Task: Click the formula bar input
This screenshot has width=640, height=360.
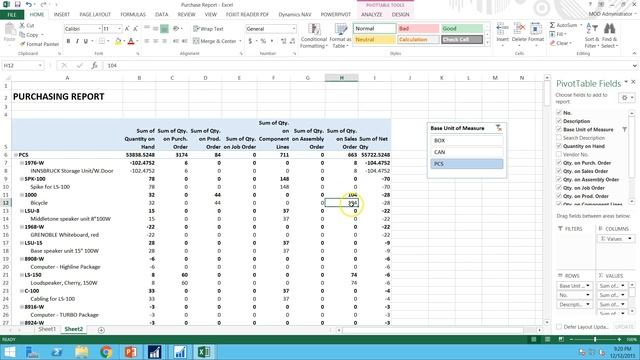Action: (367, 65)
